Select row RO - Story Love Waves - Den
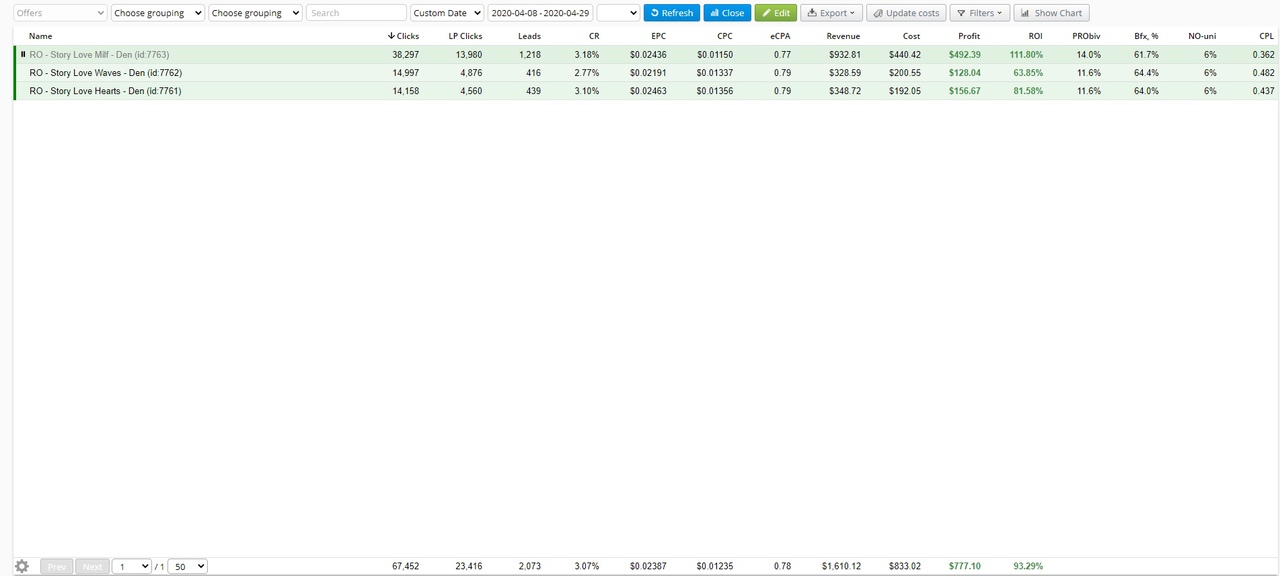 click(646, 72)
